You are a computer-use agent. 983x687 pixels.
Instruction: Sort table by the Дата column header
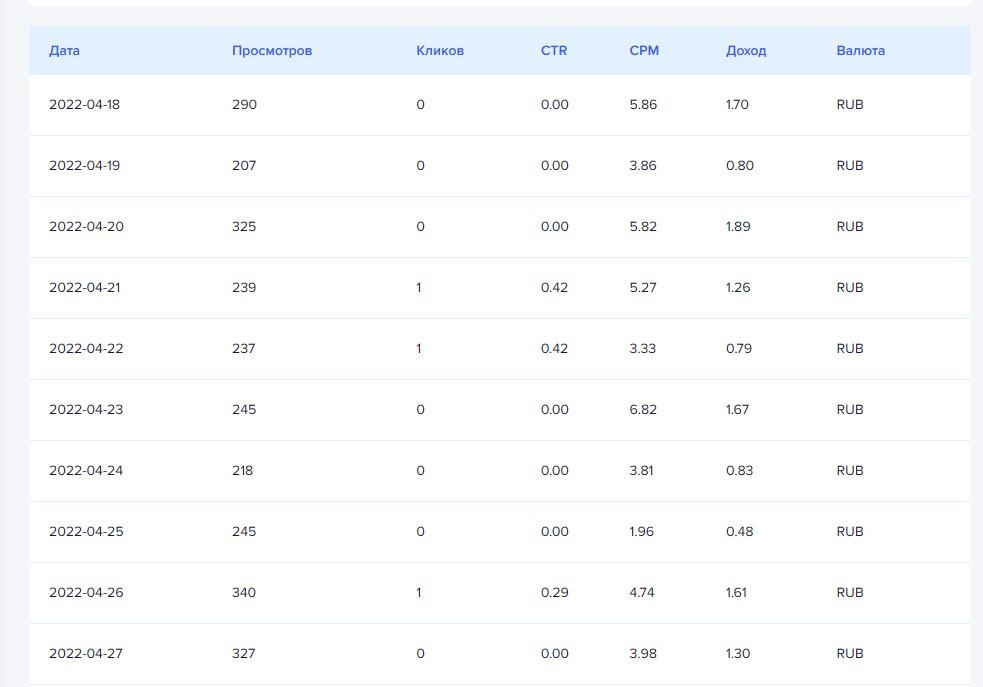[64, 51]
